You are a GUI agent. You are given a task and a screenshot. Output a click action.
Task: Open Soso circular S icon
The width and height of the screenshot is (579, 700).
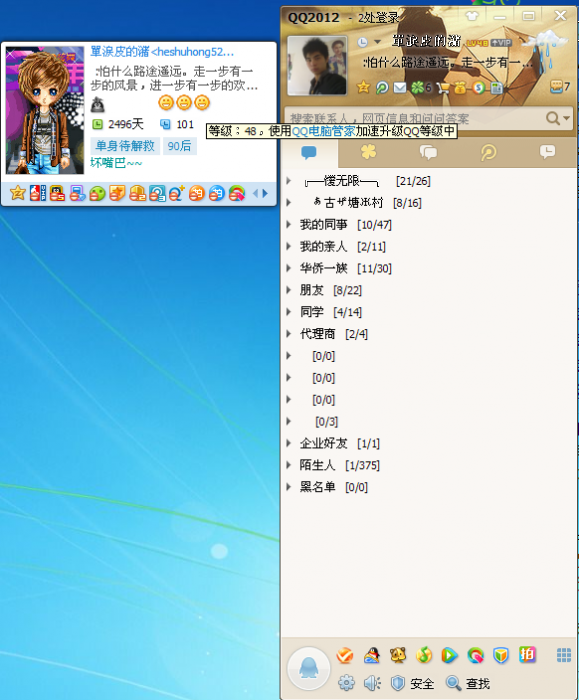pos(479,88)
